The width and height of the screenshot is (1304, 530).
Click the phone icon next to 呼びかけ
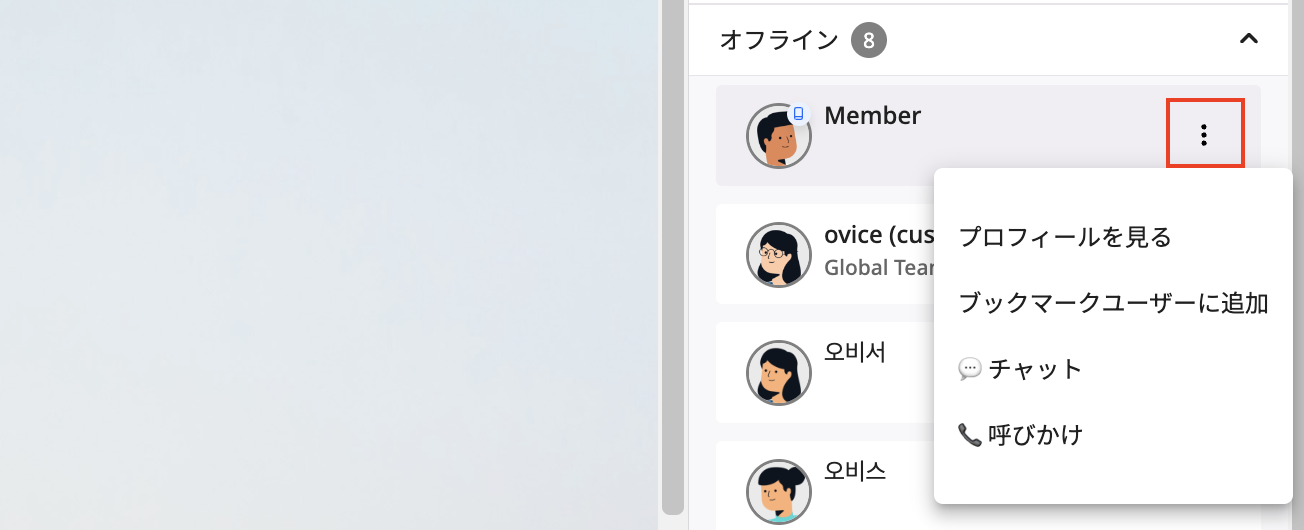click(969, 435)
